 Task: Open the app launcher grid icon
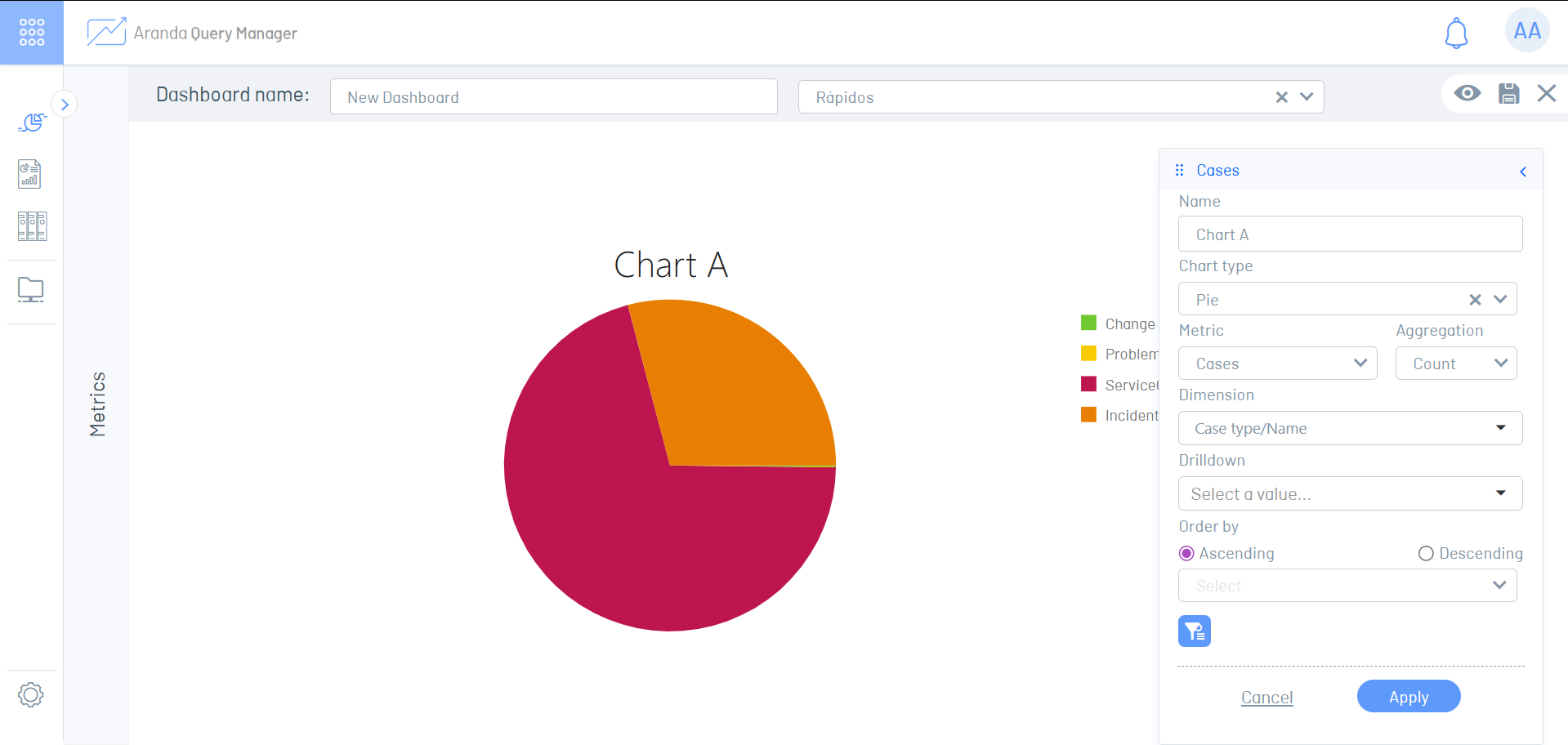pos(32,33)
